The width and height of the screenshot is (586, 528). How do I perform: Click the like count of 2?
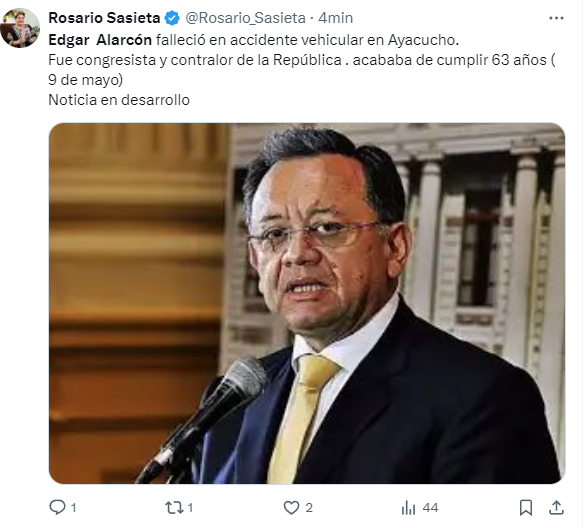point(309,508)
